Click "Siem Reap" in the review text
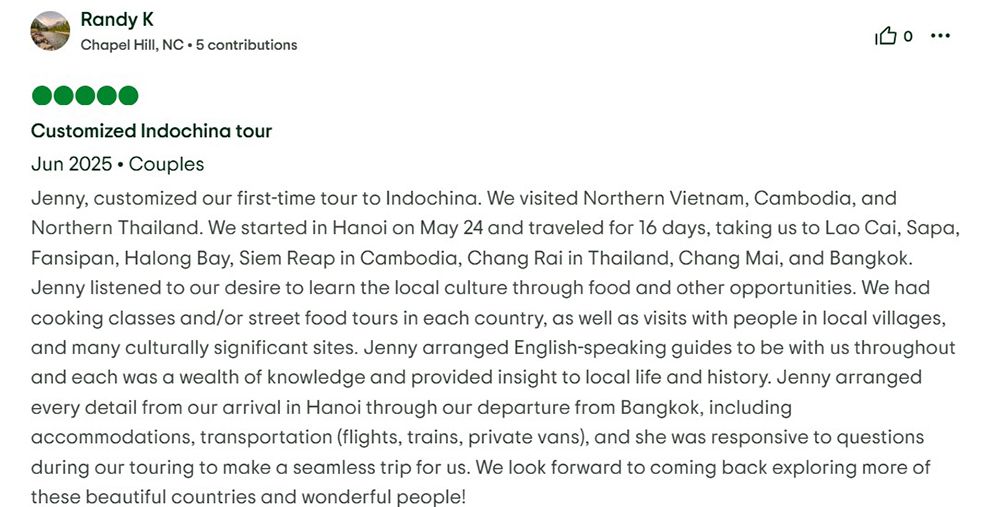 (x=283, y=258)
